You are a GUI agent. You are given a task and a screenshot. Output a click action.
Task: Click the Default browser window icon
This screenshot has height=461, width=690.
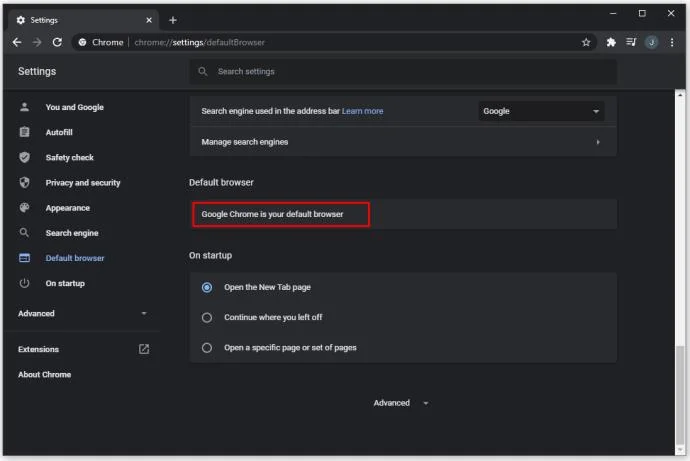click(x=25, y=258)
